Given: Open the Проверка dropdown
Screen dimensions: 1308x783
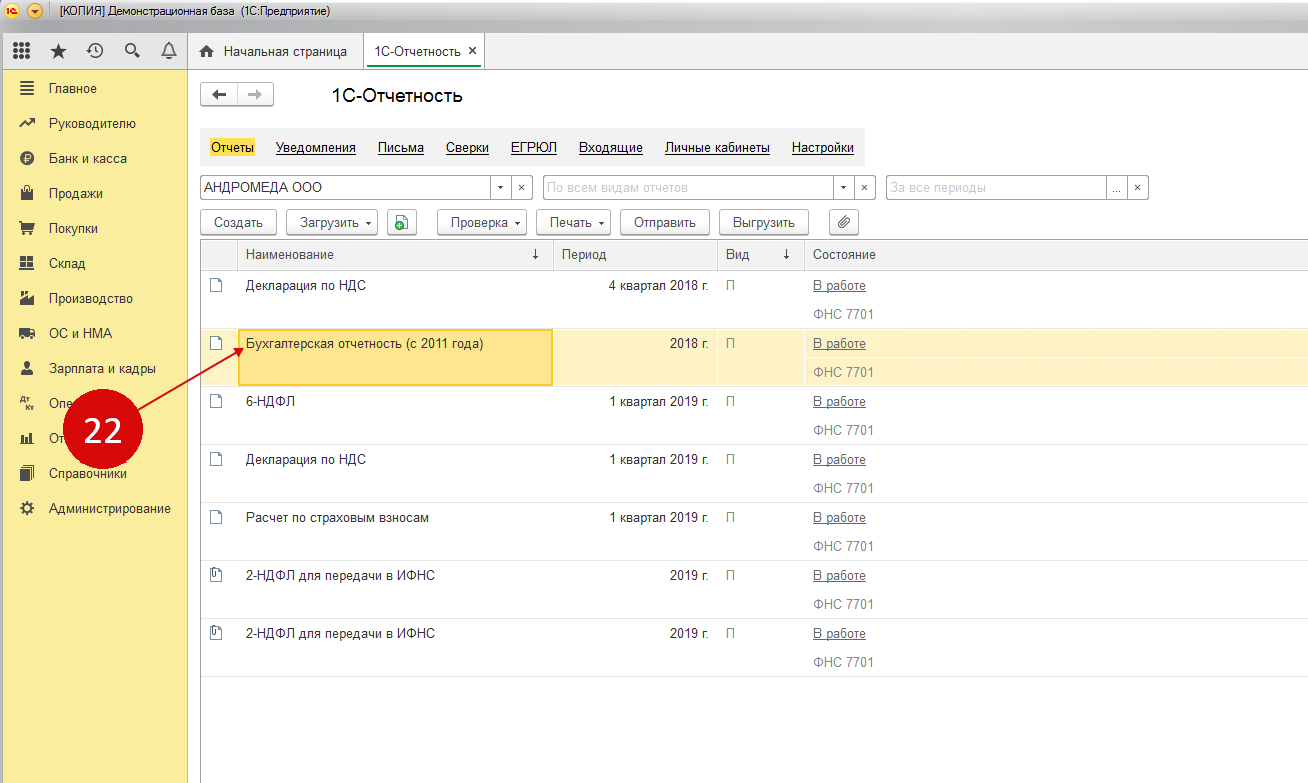Looking at the screenshot, I should tap(482, 223).
